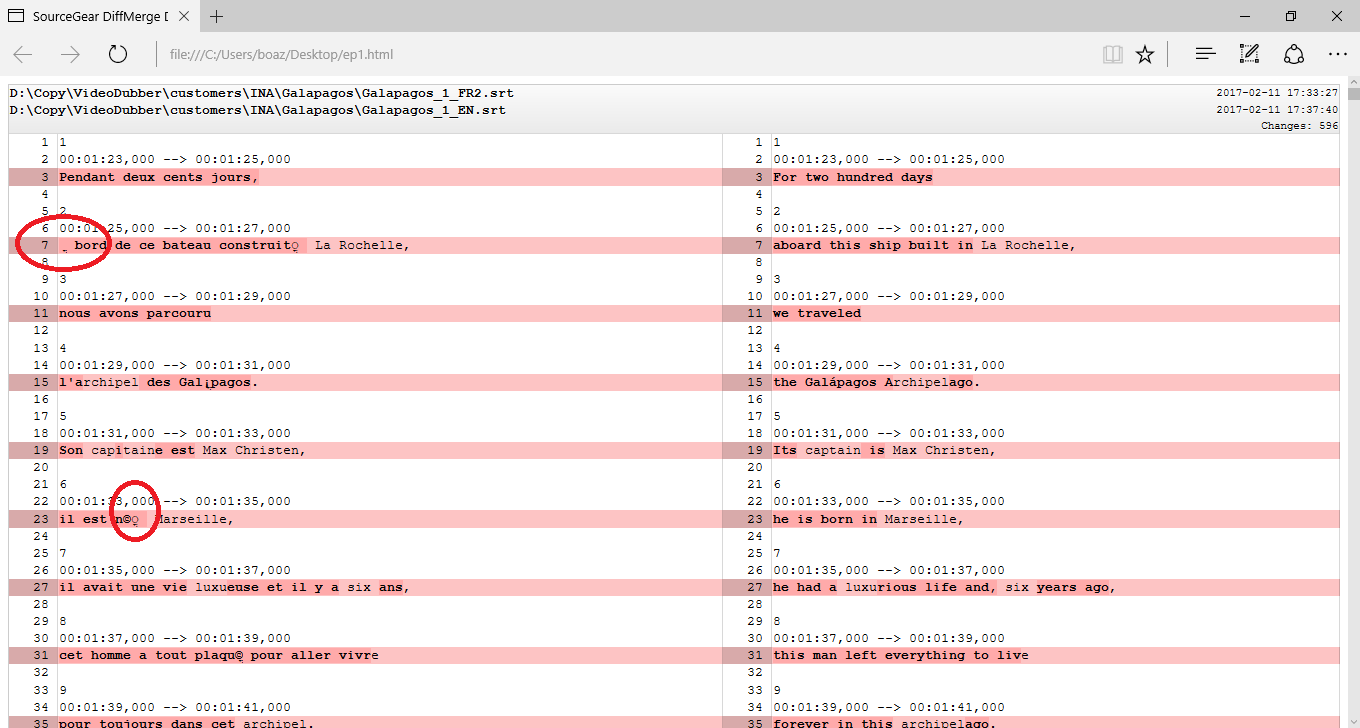Screen dimensions: 1360x728
Task: Open the Share icon
Action: [x=1294, y=54]
